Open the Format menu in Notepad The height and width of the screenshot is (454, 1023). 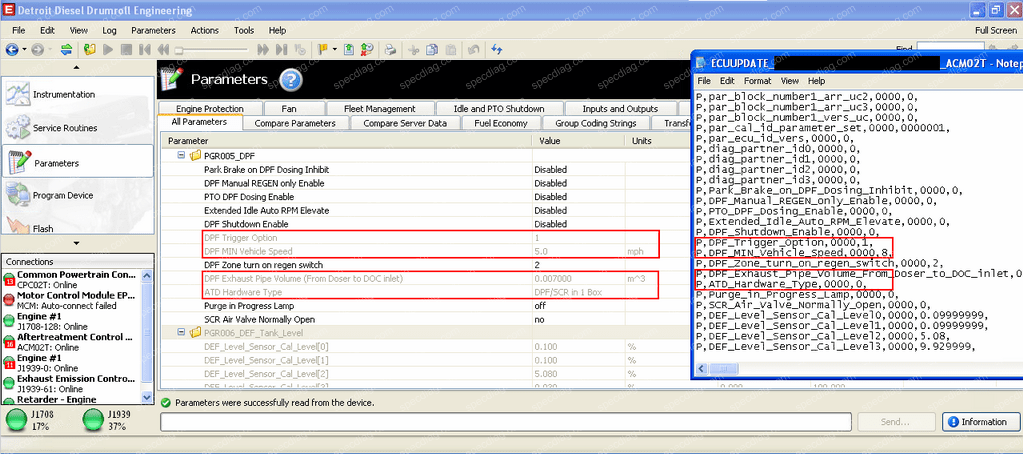[x=757, y=81]
